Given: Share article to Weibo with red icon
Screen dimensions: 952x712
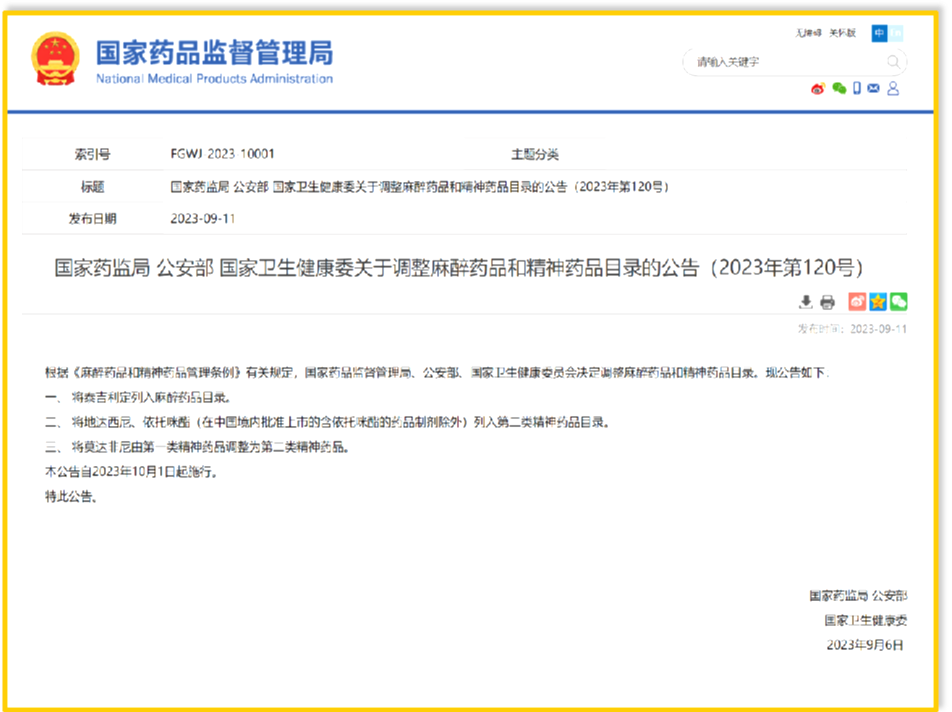Looking at the screenshot, I should coord(857,302).
